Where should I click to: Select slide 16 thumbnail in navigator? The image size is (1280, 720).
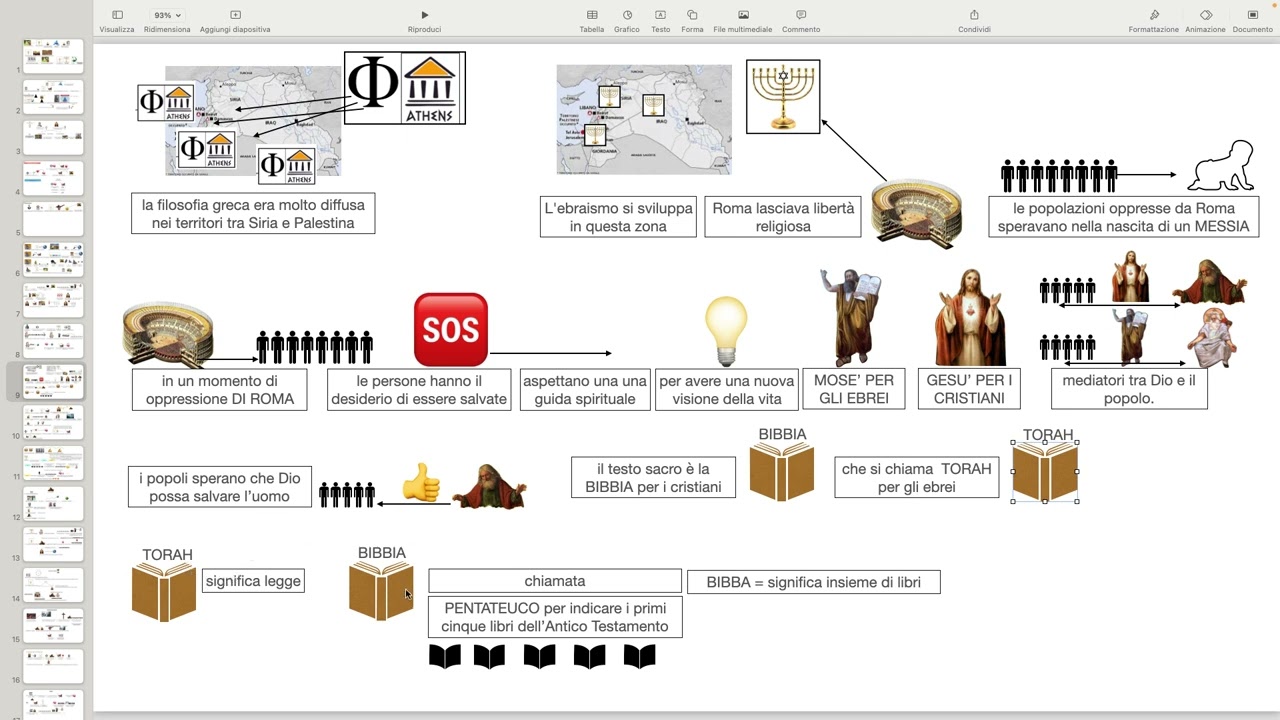pyautogui.click(x=53, y=666)
